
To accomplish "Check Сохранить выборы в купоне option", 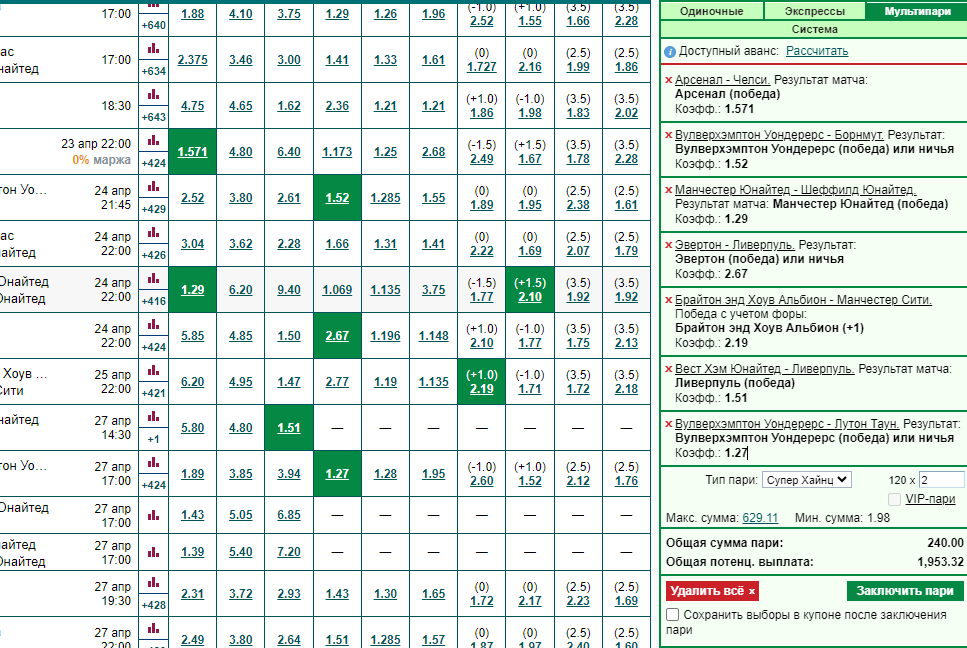I will click(673, 615).
